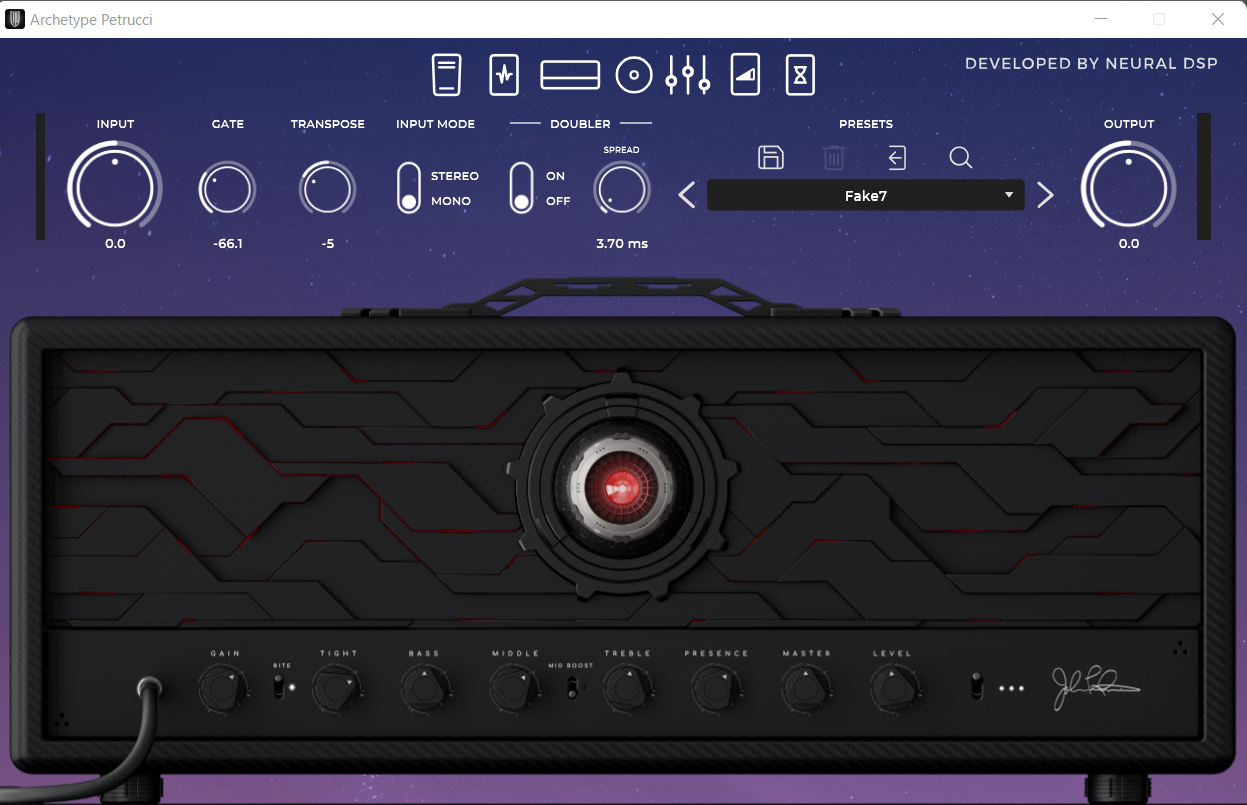Viewport: 1247px width, 805px height.
Task: Open the cabinet speaker section icon
Action: 634,75
